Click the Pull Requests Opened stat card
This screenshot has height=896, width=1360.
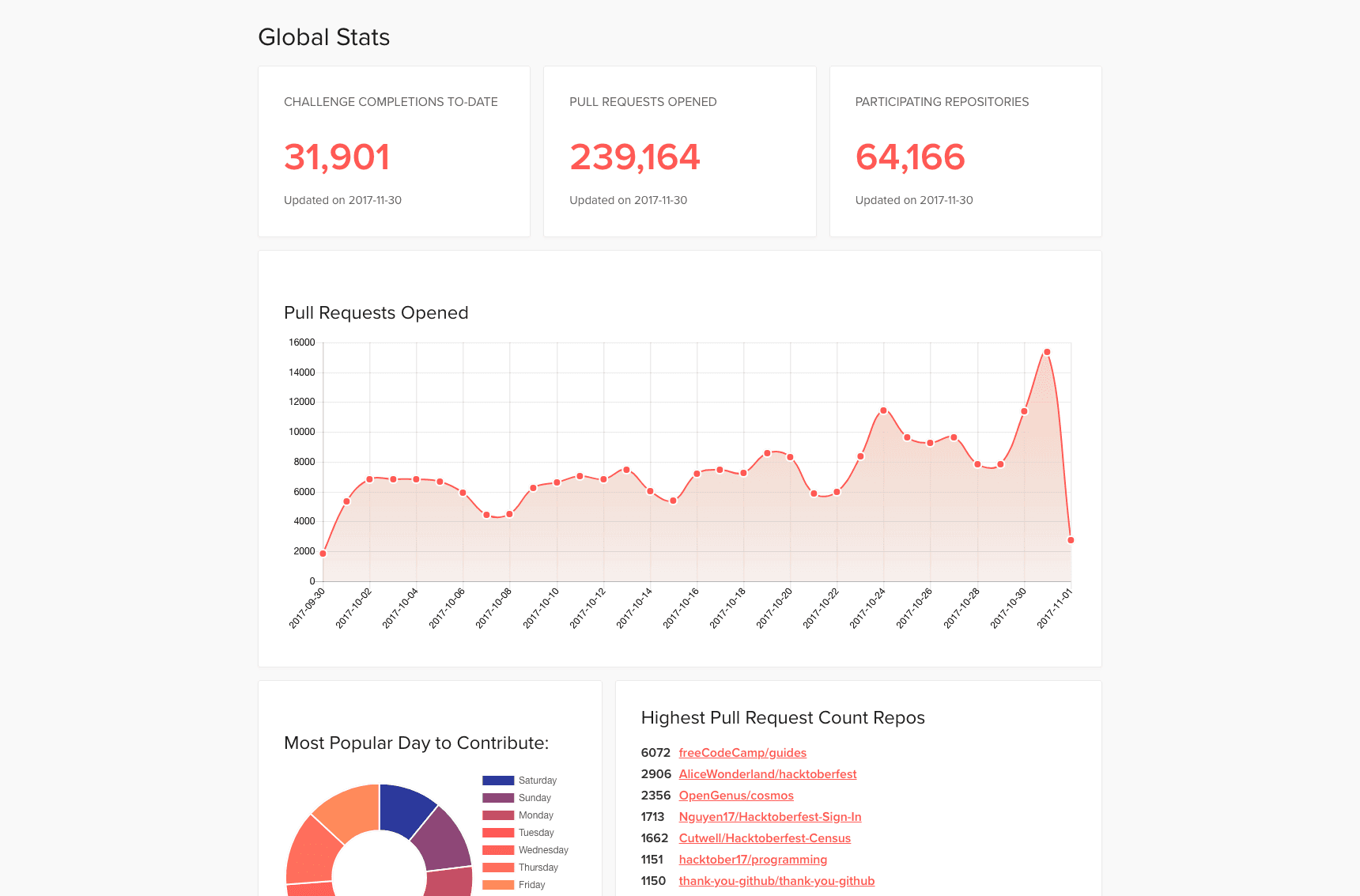point(679,151)
